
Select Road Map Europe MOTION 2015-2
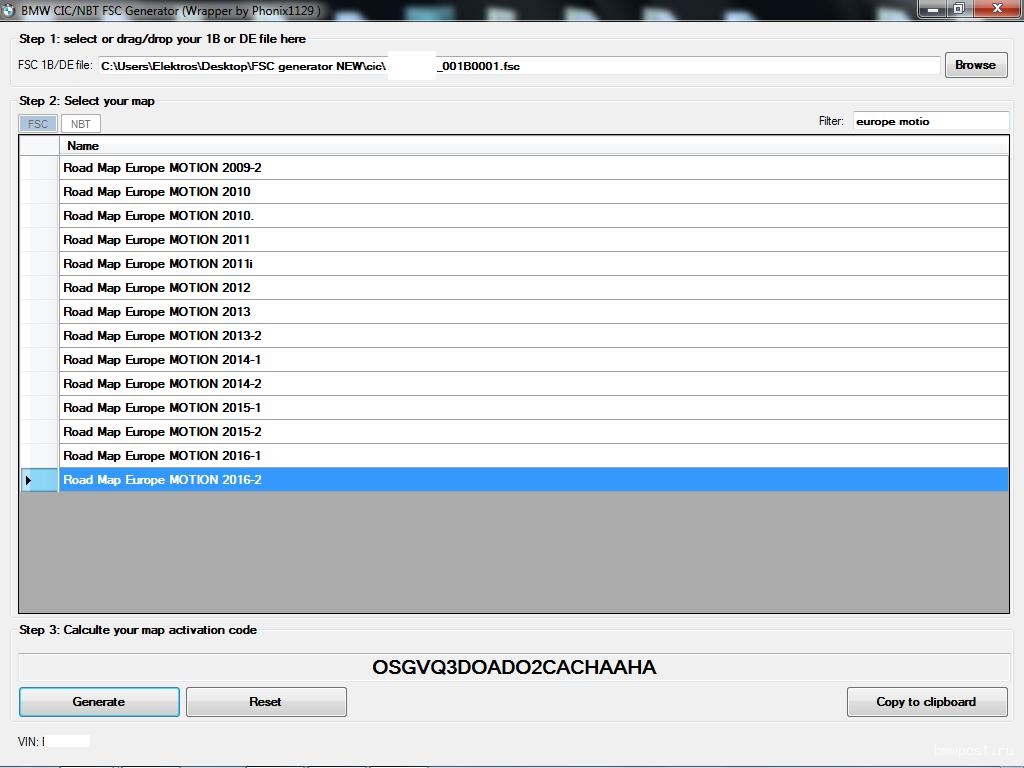(x=162, y=432)
